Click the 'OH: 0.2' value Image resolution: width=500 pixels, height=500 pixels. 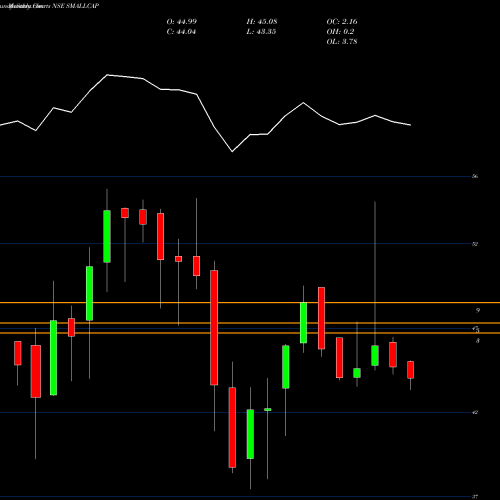[340, 32]
